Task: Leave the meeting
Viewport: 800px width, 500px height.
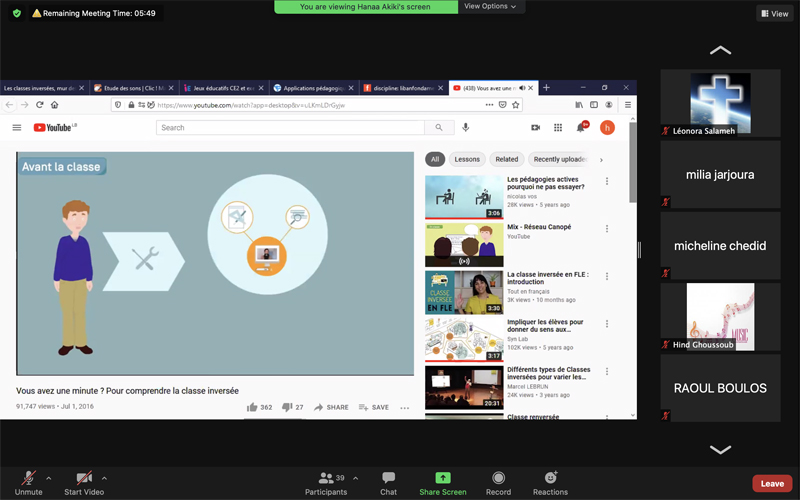Action: [772, 483]
